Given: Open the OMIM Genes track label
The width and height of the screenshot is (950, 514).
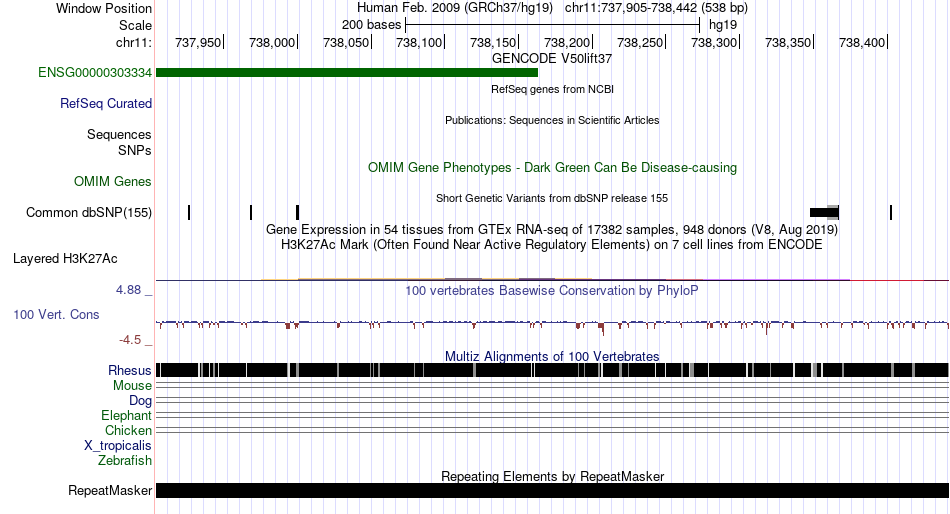Looking at the screenshot, I should (x=113, y=182).
